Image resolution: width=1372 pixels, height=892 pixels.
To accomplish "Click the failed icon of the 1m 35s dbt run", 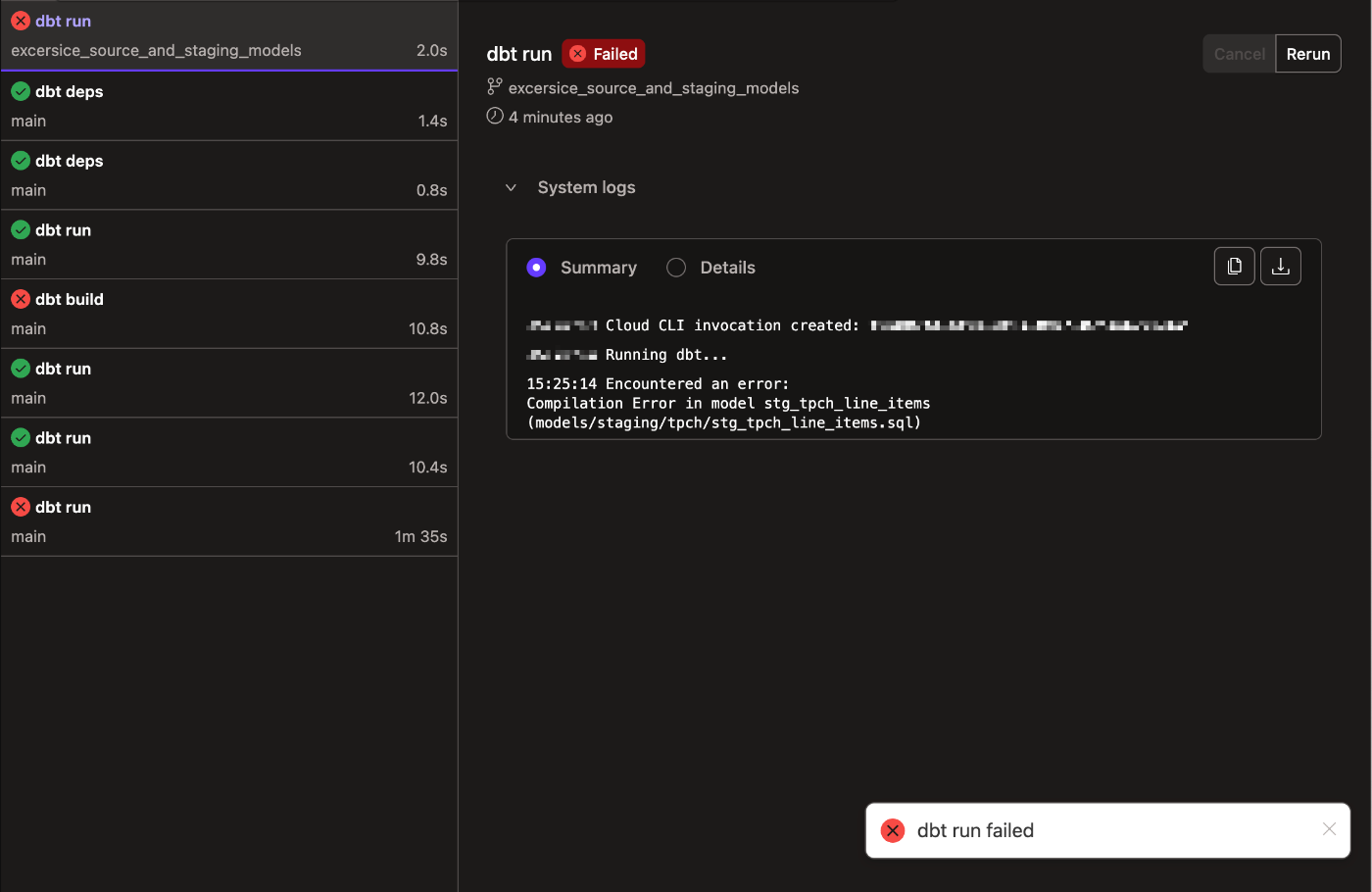I will tap(21, 507).
